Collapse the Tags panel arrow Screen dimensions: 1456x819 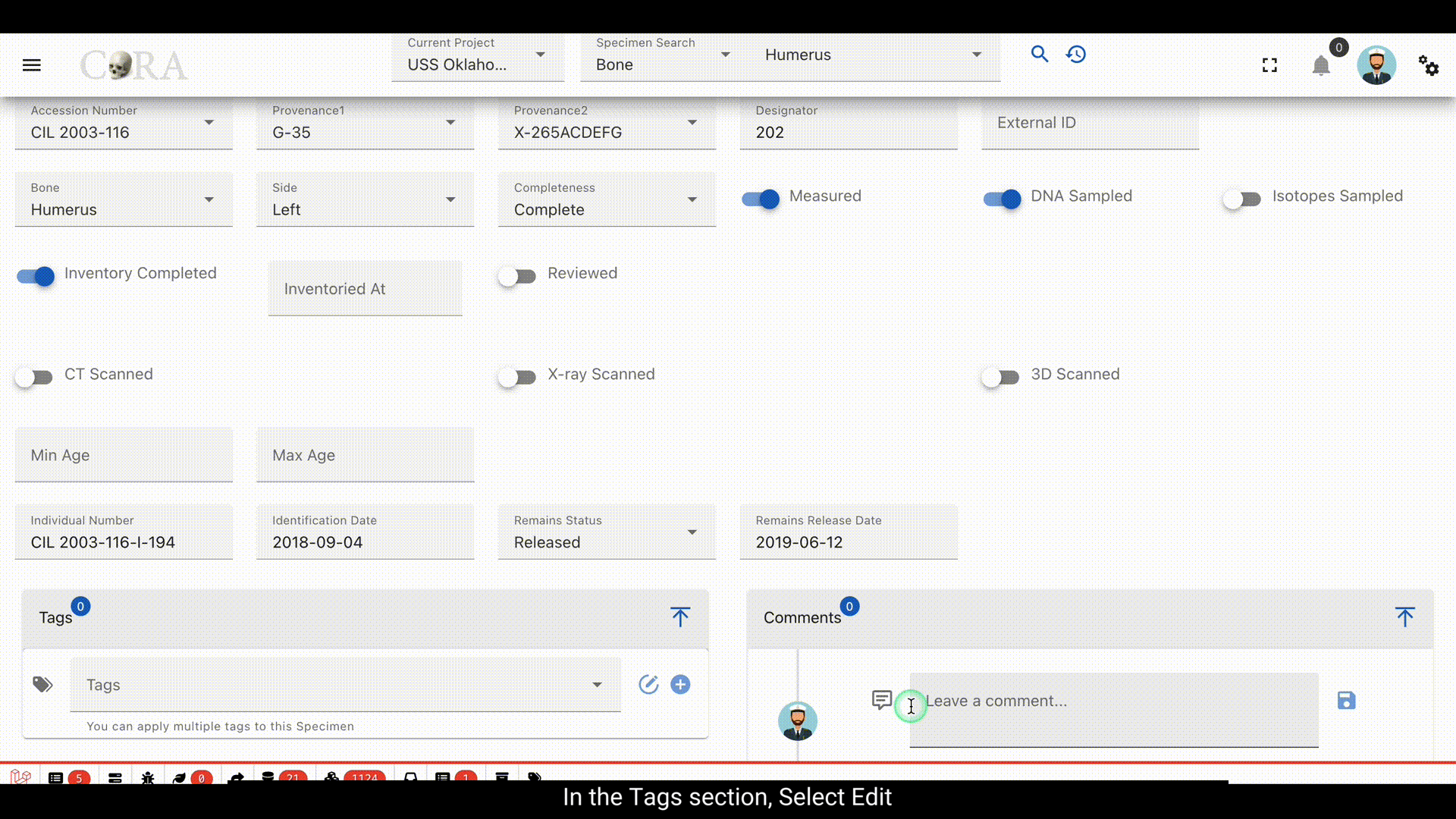point(680,617)
